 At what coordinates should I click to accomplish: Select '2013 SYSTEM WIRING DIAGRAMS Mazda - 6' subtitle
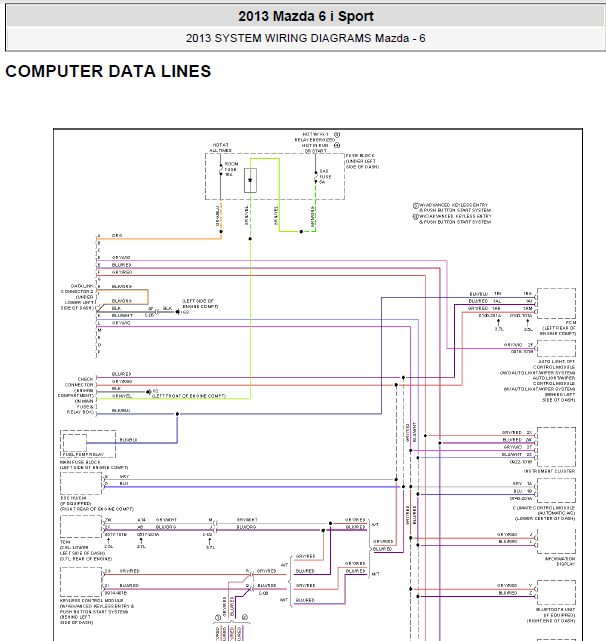point(305,38)
